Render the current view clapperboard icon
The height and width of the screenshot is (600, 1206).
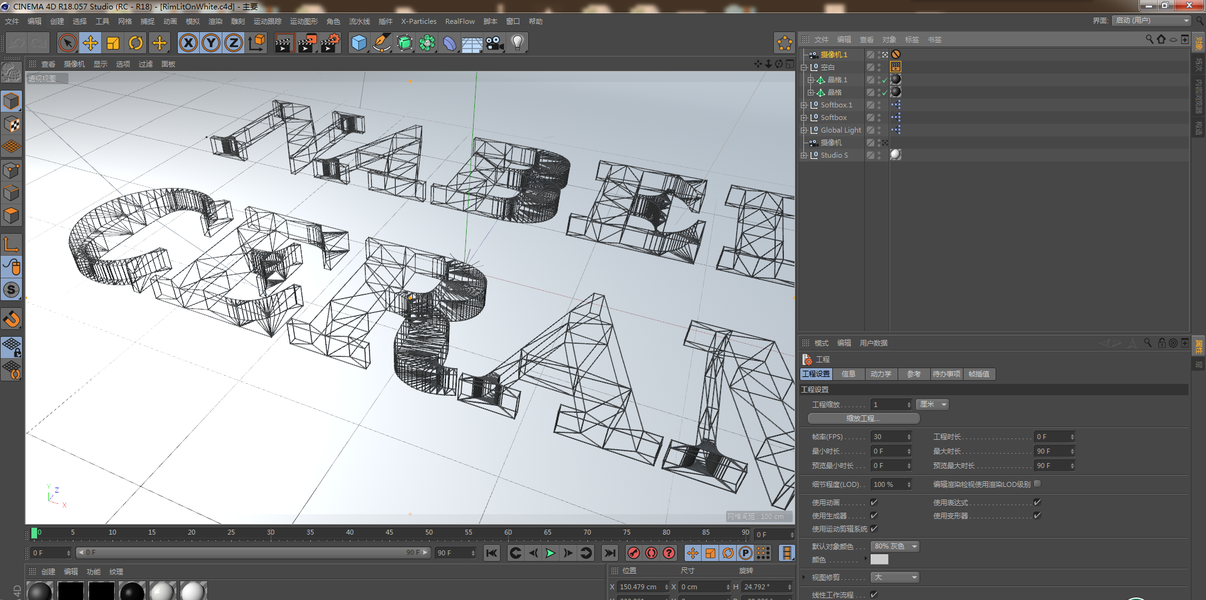point(283,43)
